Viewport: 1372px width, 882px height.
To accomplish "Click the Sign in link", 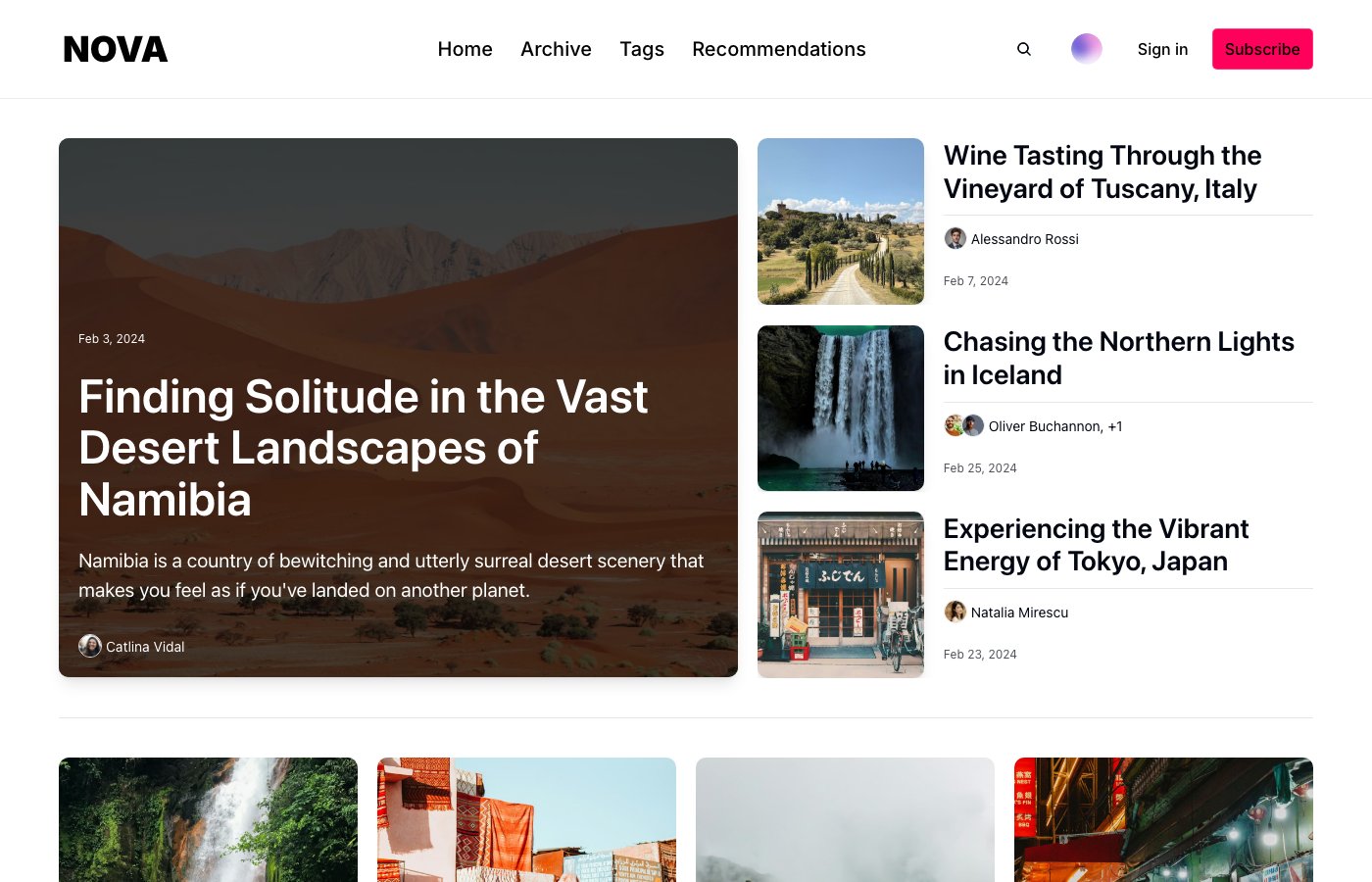I will coord(1162,49).
